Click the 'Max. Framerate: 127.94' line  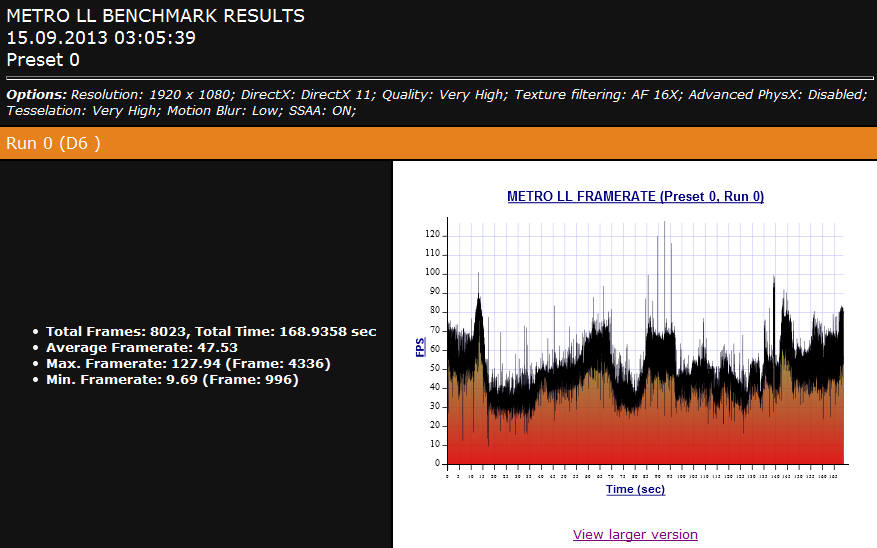pyautogui.click(x=188, y=364)
